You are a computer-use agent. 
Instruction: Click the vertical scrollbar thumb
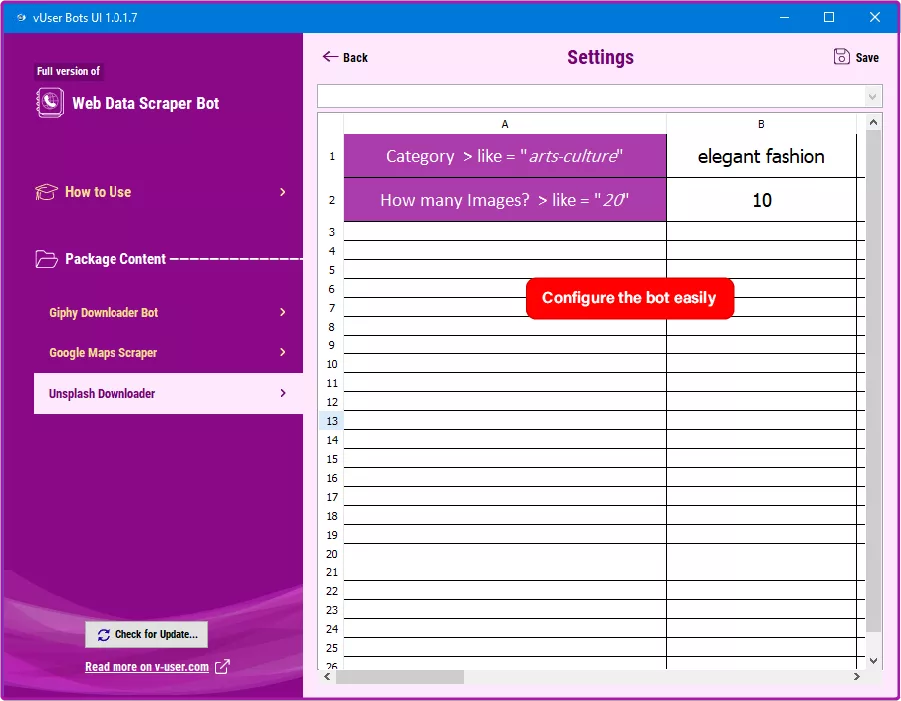873,381
